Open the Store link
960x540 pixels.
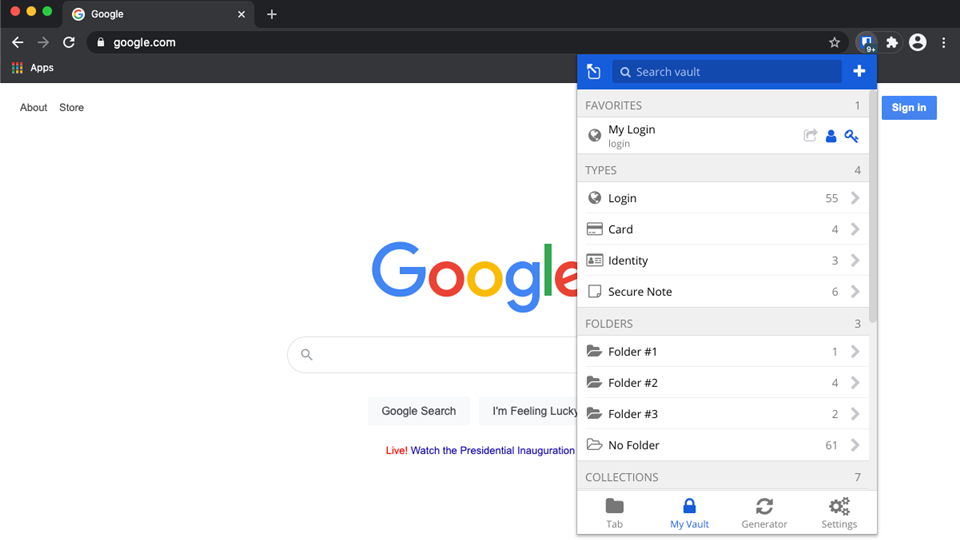(72, 107)
